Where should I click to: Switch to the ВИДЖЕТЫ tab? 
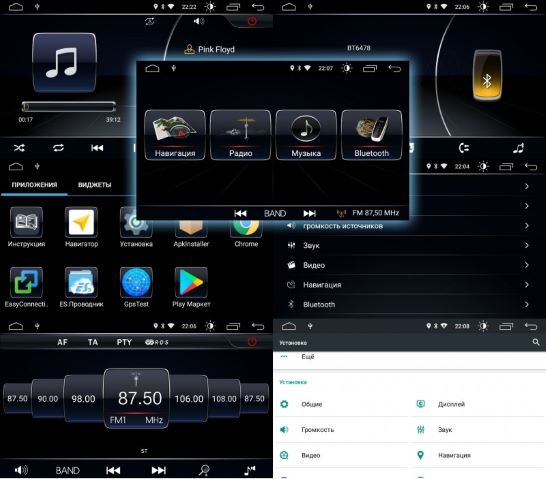[x=95, y=185]
